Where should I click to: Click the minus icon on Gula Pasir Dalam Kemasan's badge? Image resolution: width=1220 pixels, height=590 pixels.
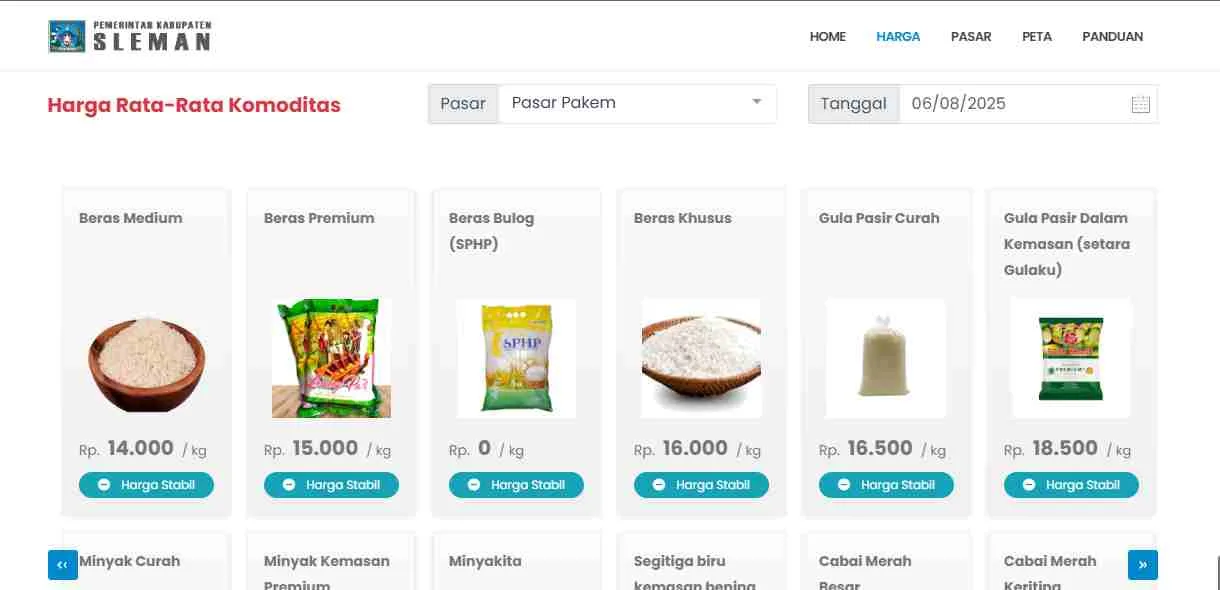tap(1028, 484)
